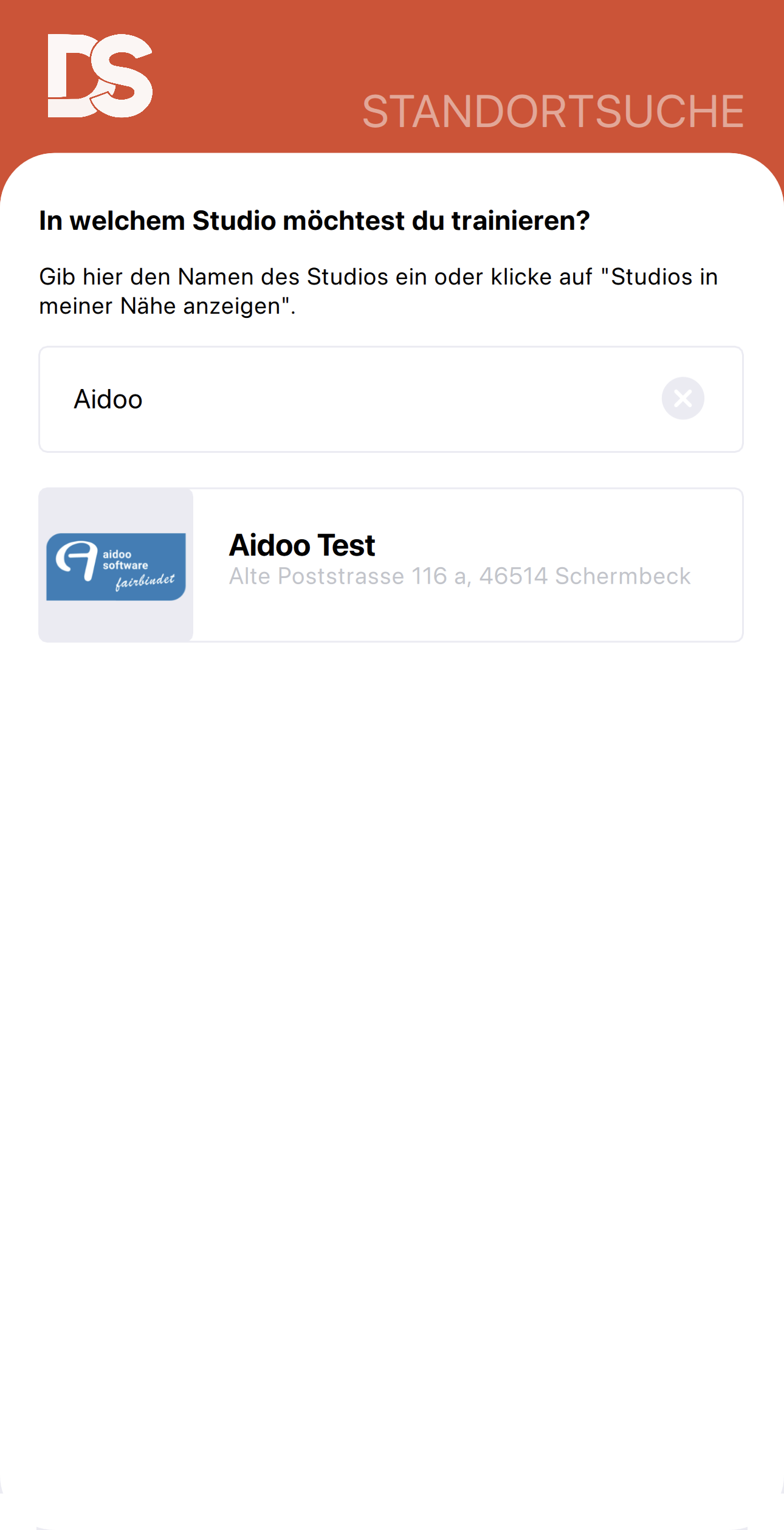Image resolution: width=784 pixels, height=1530 pixels.
Task: Click the DS logo in header
Action: [100, 76]
